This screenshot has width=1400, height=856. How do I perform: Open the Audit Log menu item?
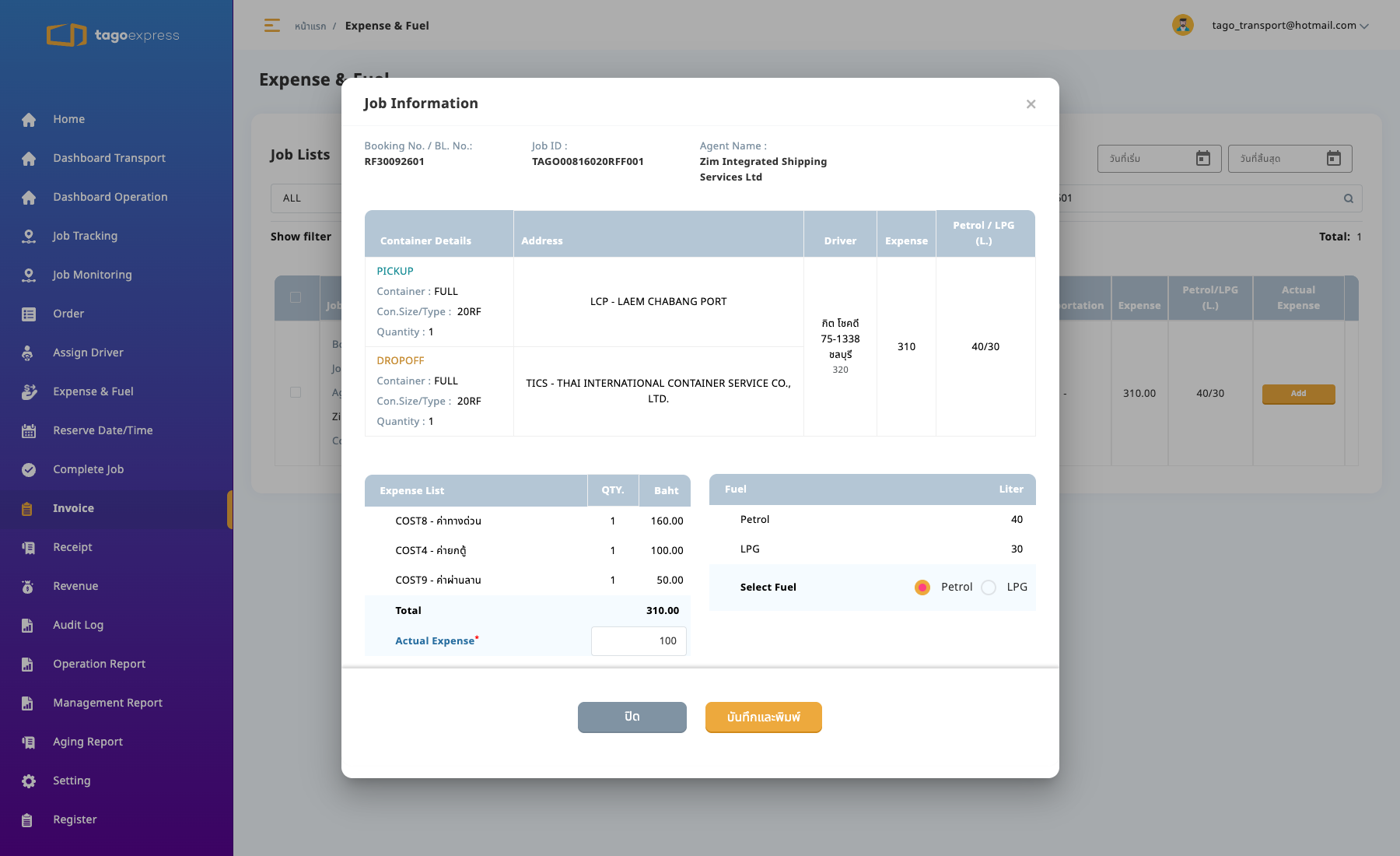78,625
